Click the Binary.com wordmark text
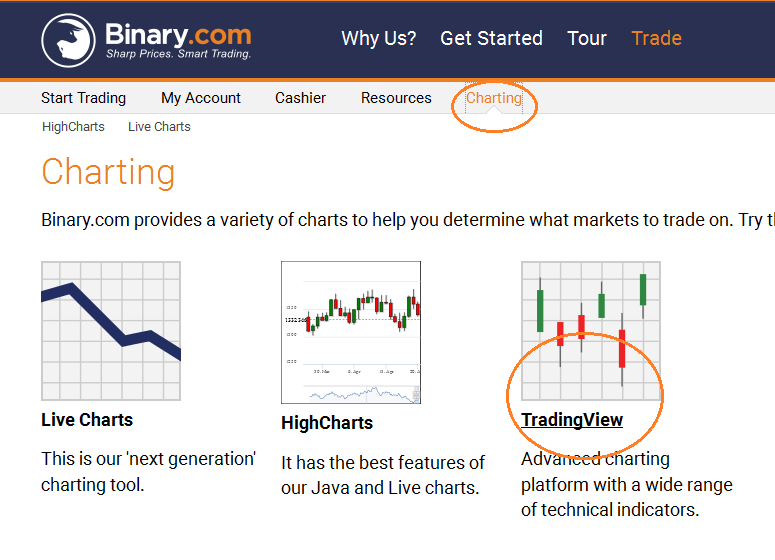This screenshot has height=560, width=775. pos(178,35)
